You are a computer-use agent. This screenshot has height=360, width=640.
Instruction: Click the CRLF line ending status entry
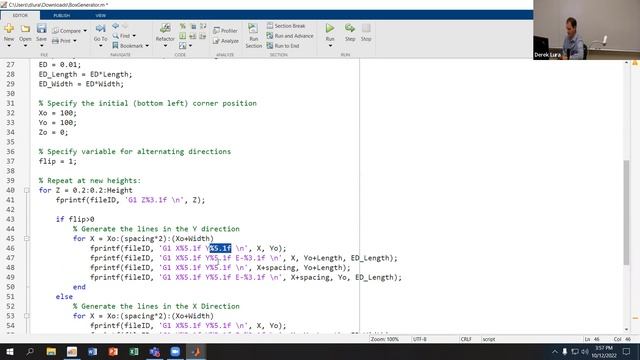(x=466, y=339)
